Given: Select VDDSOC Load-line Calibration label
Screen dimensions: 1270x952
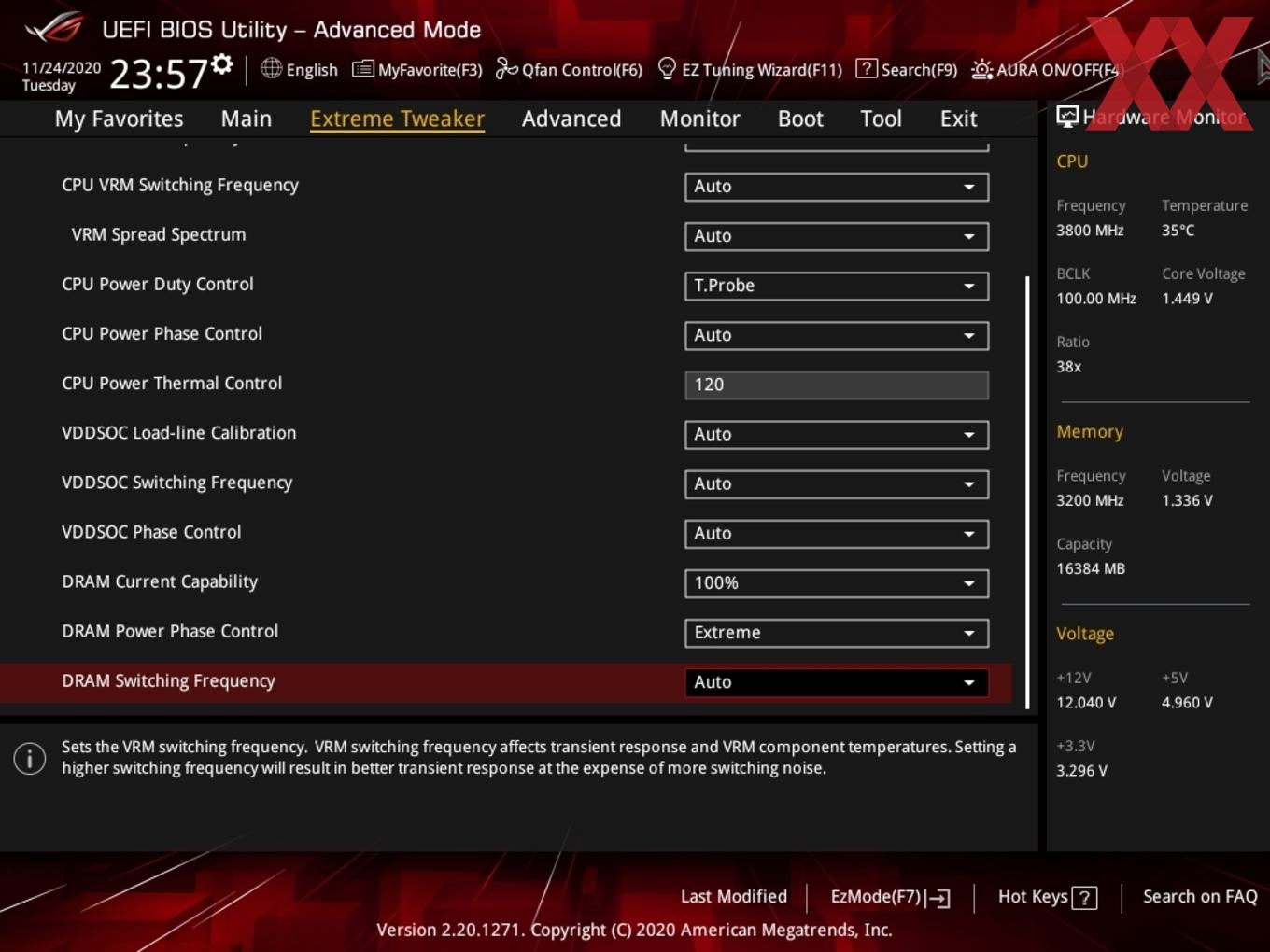Looking at the screenshot, I should pos(179,432).
